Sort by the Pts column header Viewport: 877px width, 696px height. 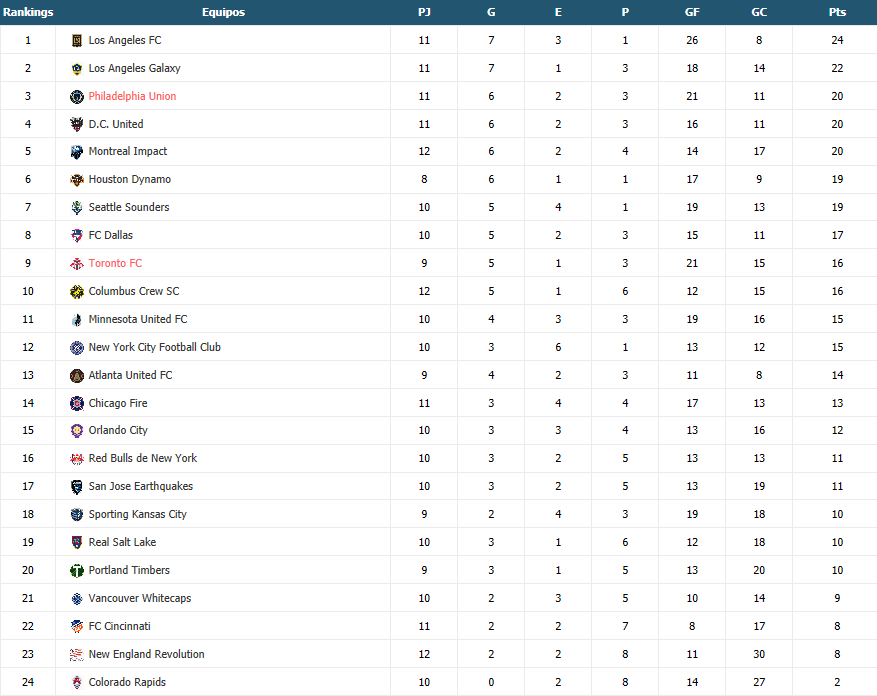coord(837,12)
